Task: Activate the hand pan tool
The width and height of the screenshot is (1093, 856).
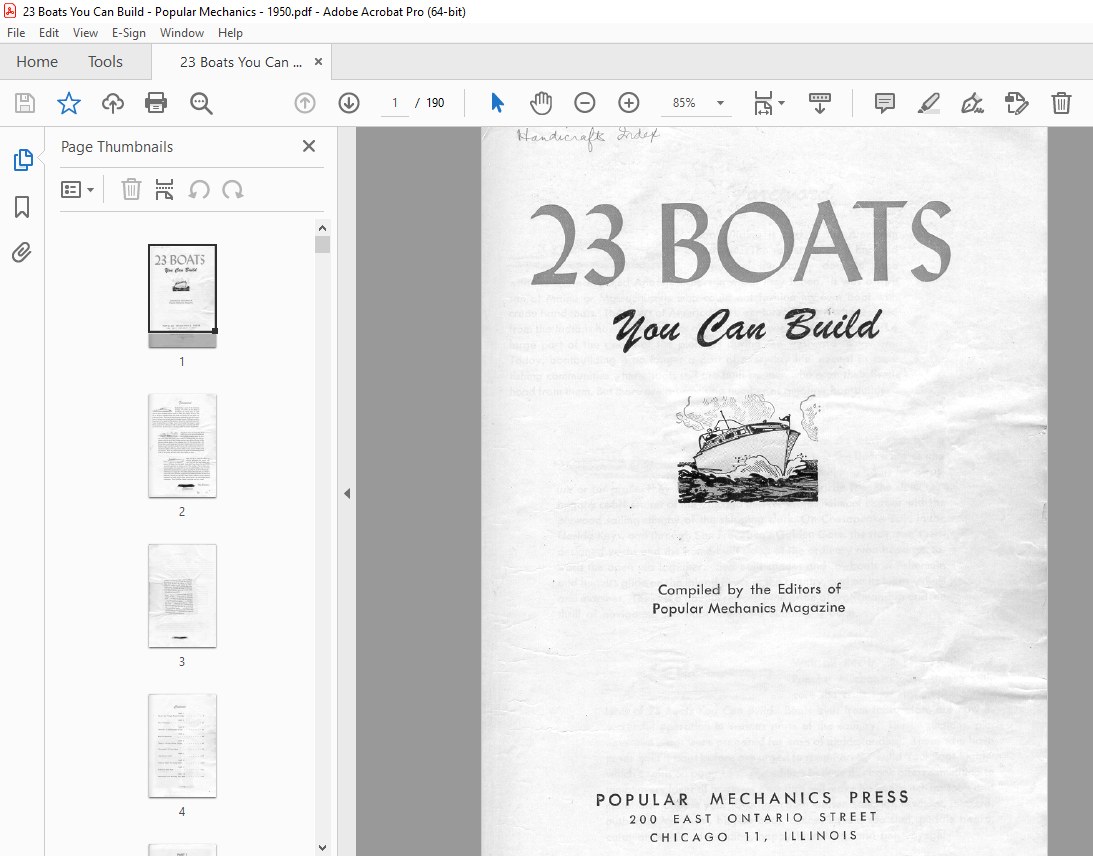Action: click(x=540, y=103)
